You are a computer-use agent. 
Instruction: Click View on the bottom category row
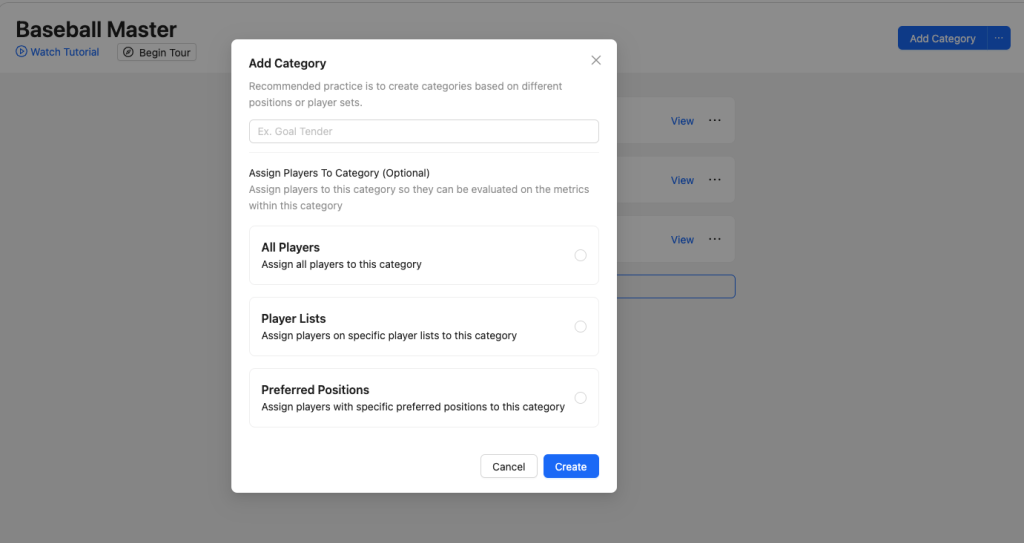682,240
